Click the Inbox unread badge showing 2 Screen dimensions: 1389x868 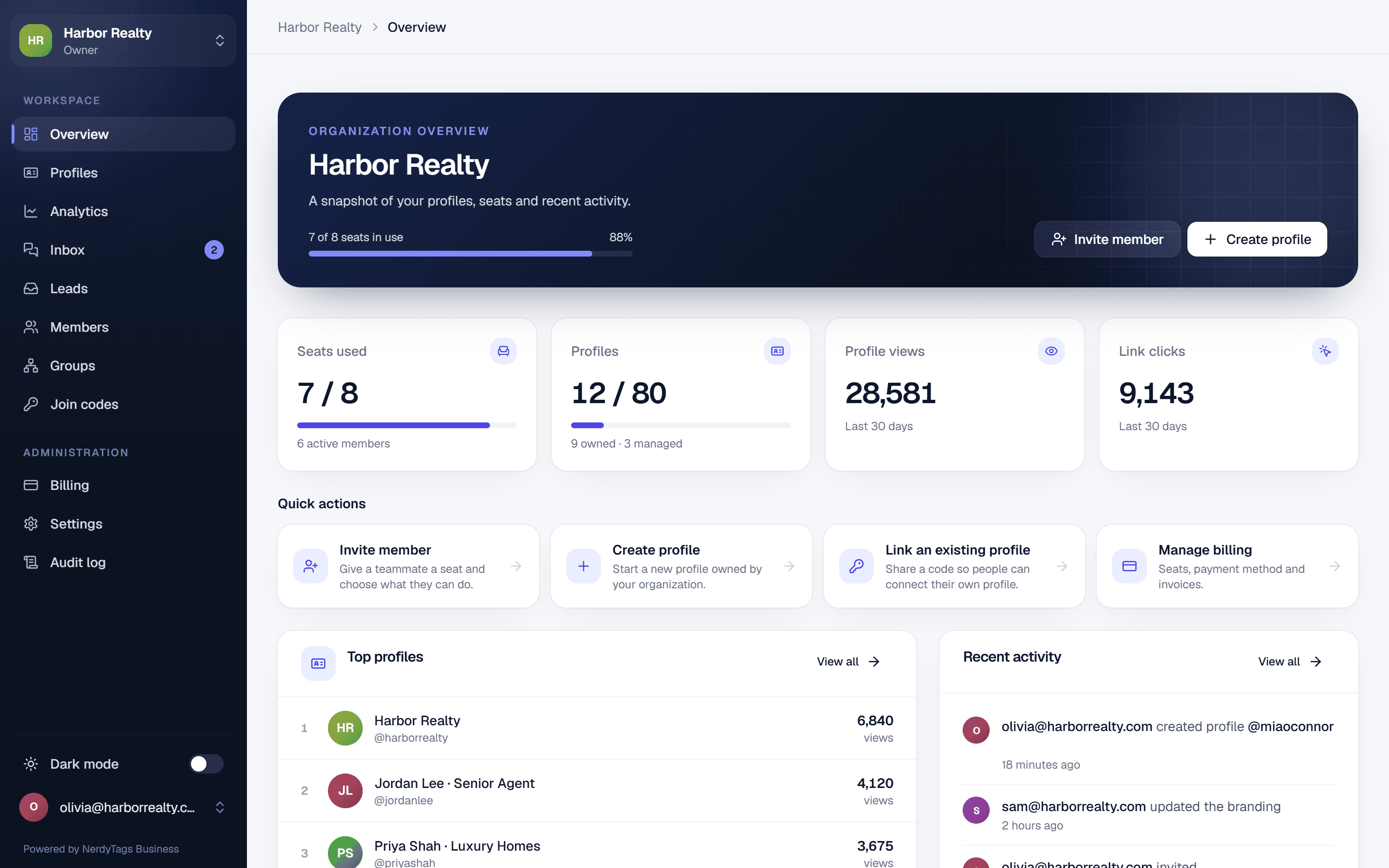click(214, 250)
